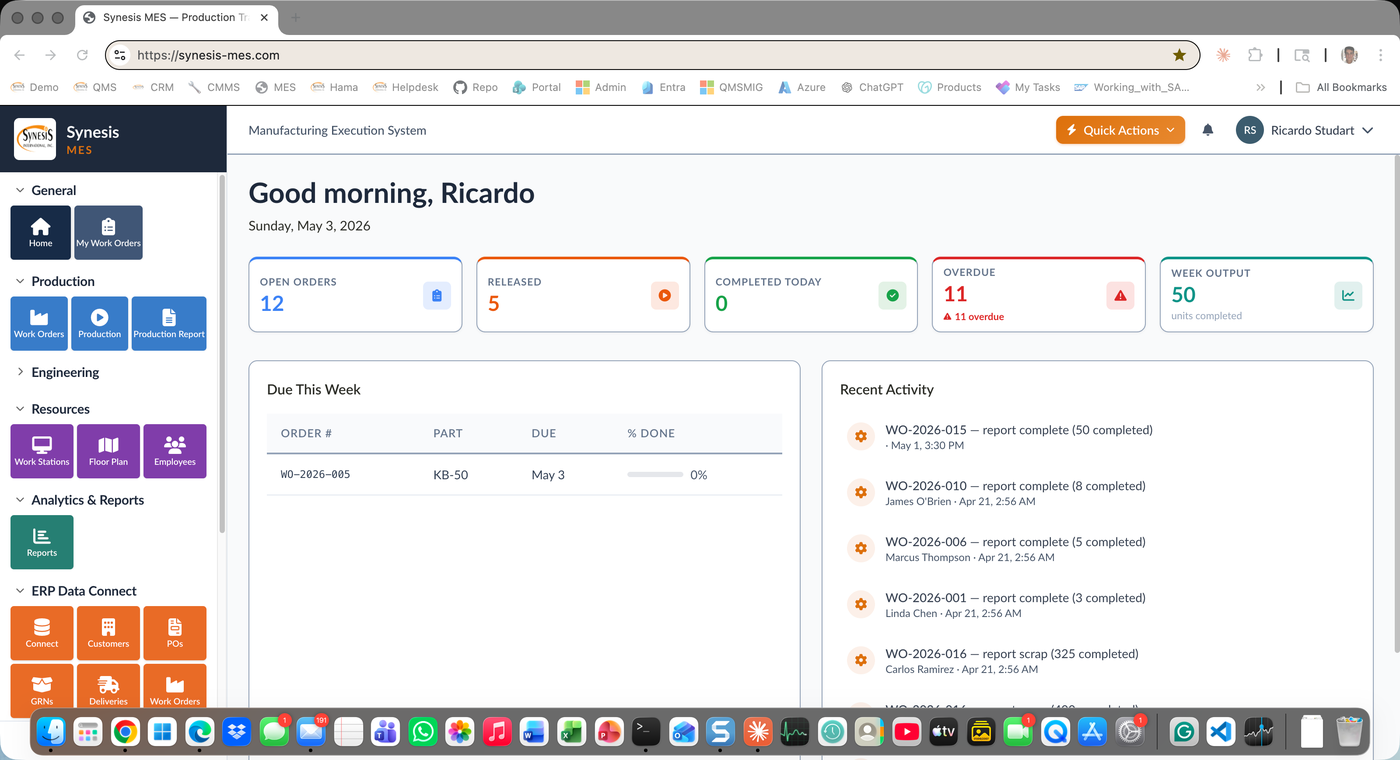Image resolution: width=1400 pixels, height=760 pixels.
Task: Open Visual Studio Code from the dock
Action: click(x=1221, y=732)
